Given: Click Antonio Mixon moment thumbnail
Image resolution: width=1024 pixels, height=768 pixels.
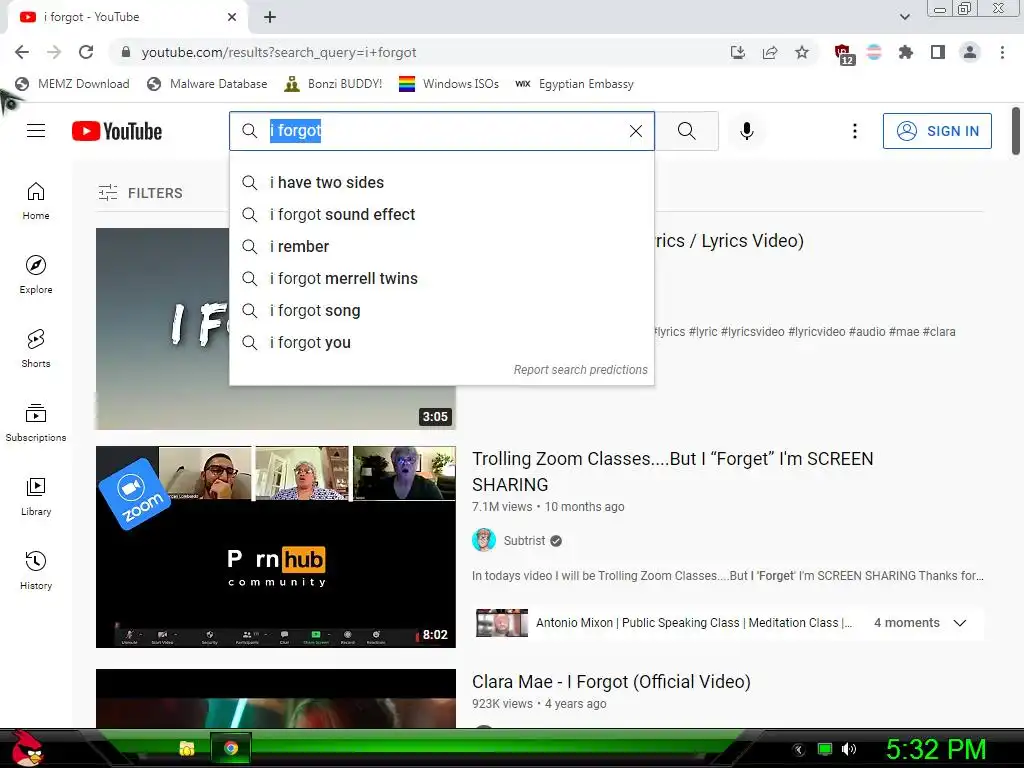Looking at the screenshot, I should (502, 623).
